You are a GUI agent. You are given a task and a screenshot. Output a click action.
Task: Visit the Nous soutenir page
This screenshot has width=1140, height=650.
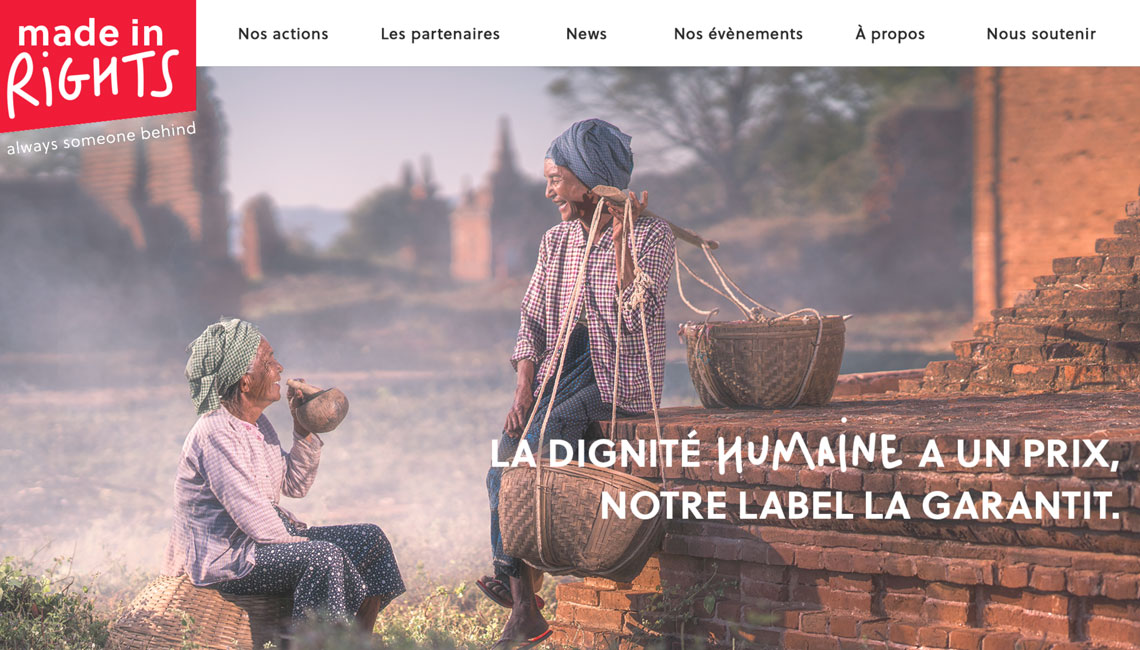1040,33
